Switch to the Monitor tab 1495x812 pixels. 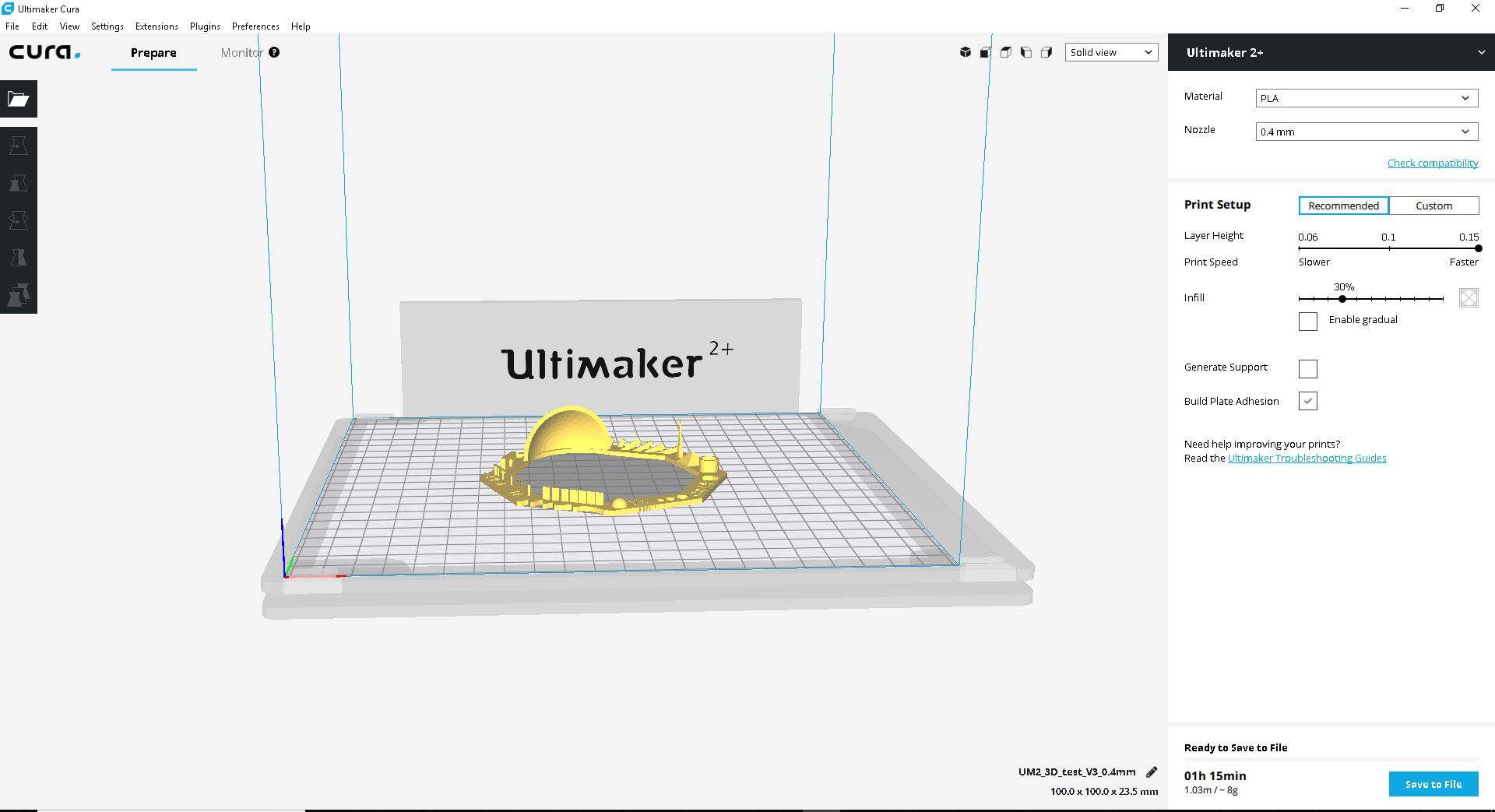tap(241, 53)
